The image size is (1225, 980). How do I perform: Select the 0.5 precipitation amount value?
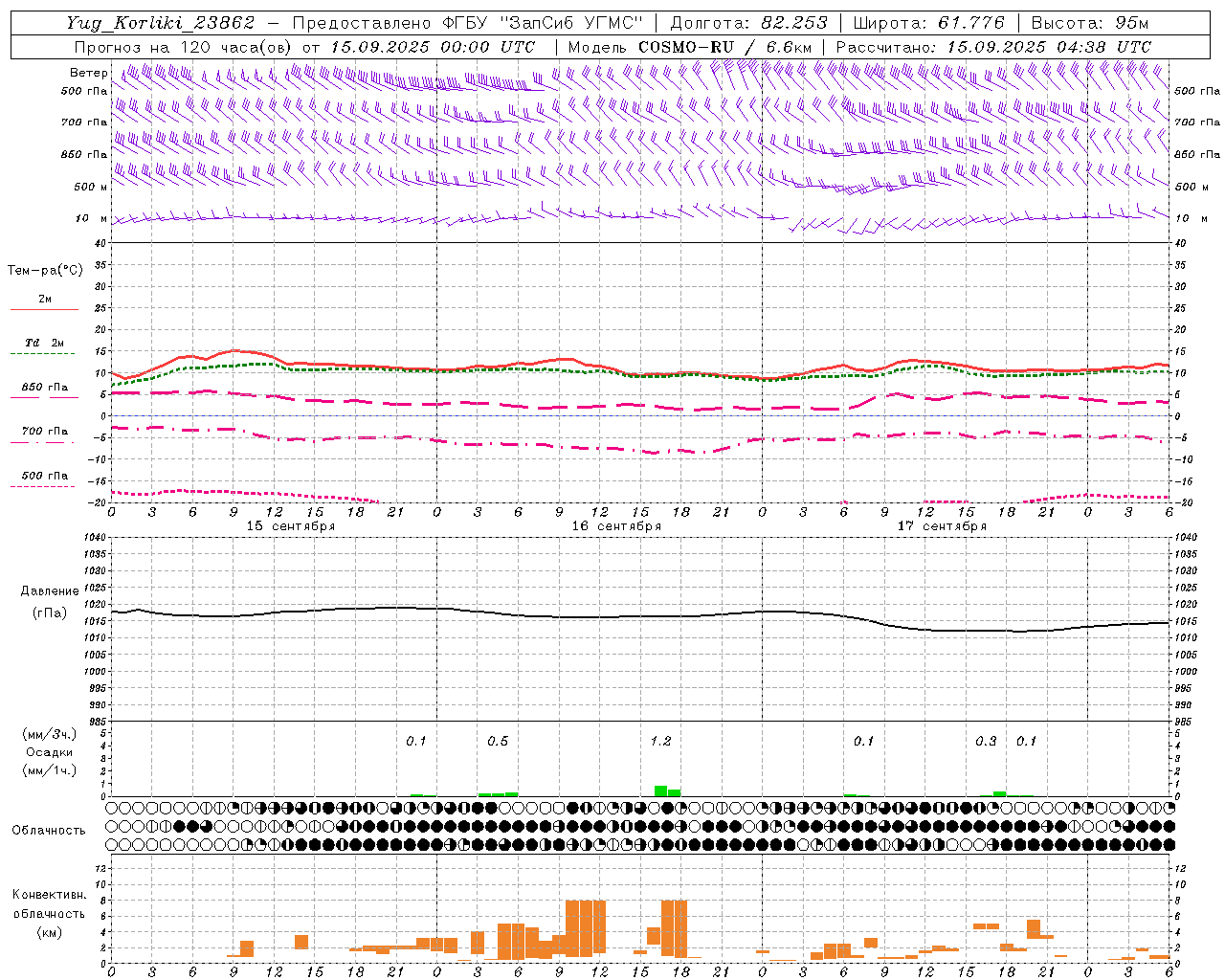498,741
